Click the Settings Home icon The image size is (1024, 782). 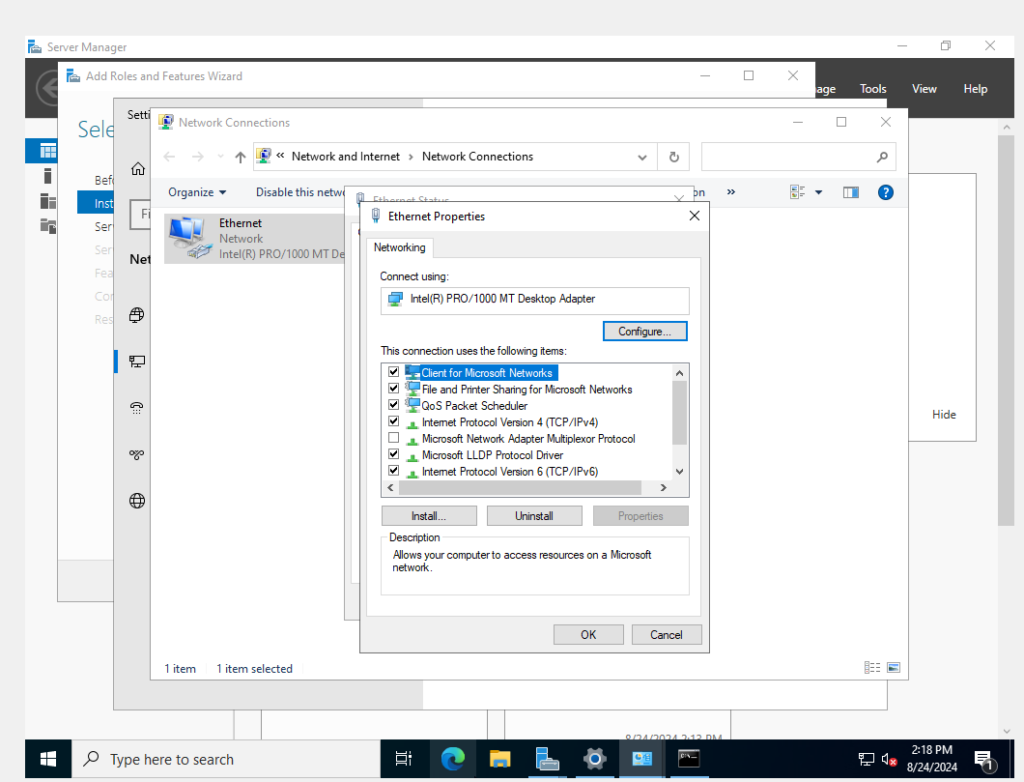point(138,169)
